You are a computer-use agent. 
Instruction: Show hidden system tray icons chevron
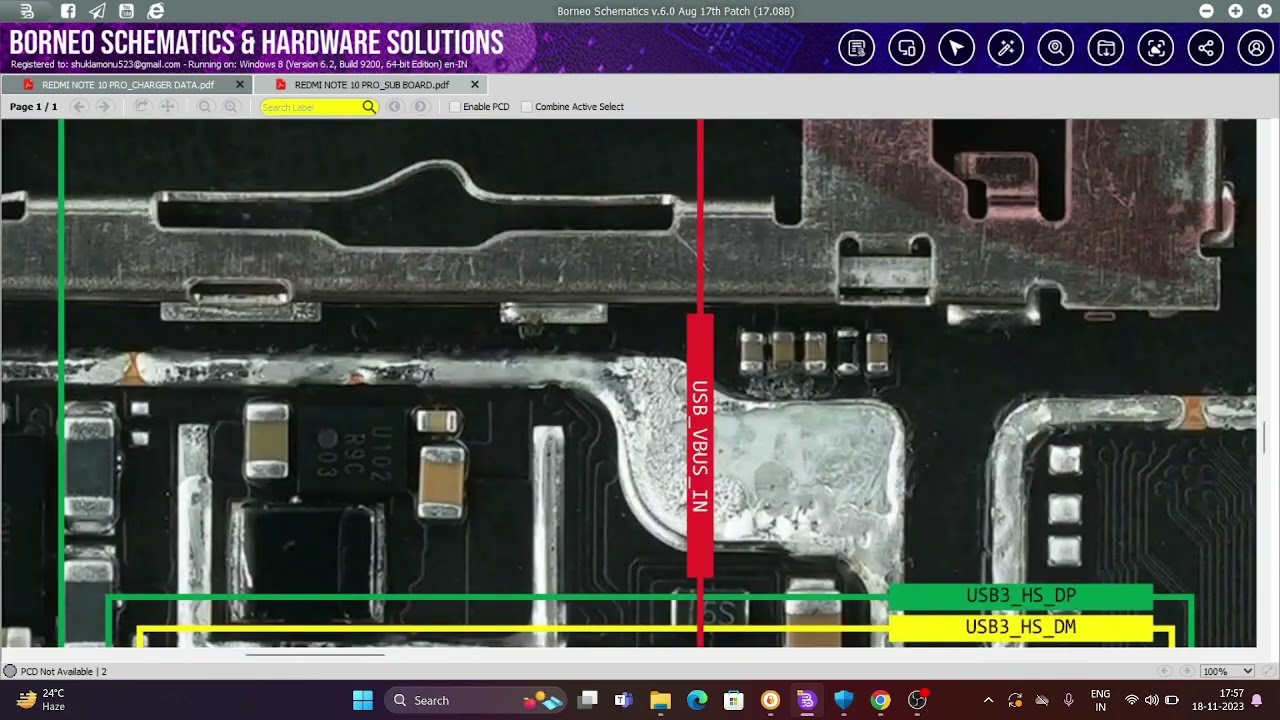(x=988, y=700)
